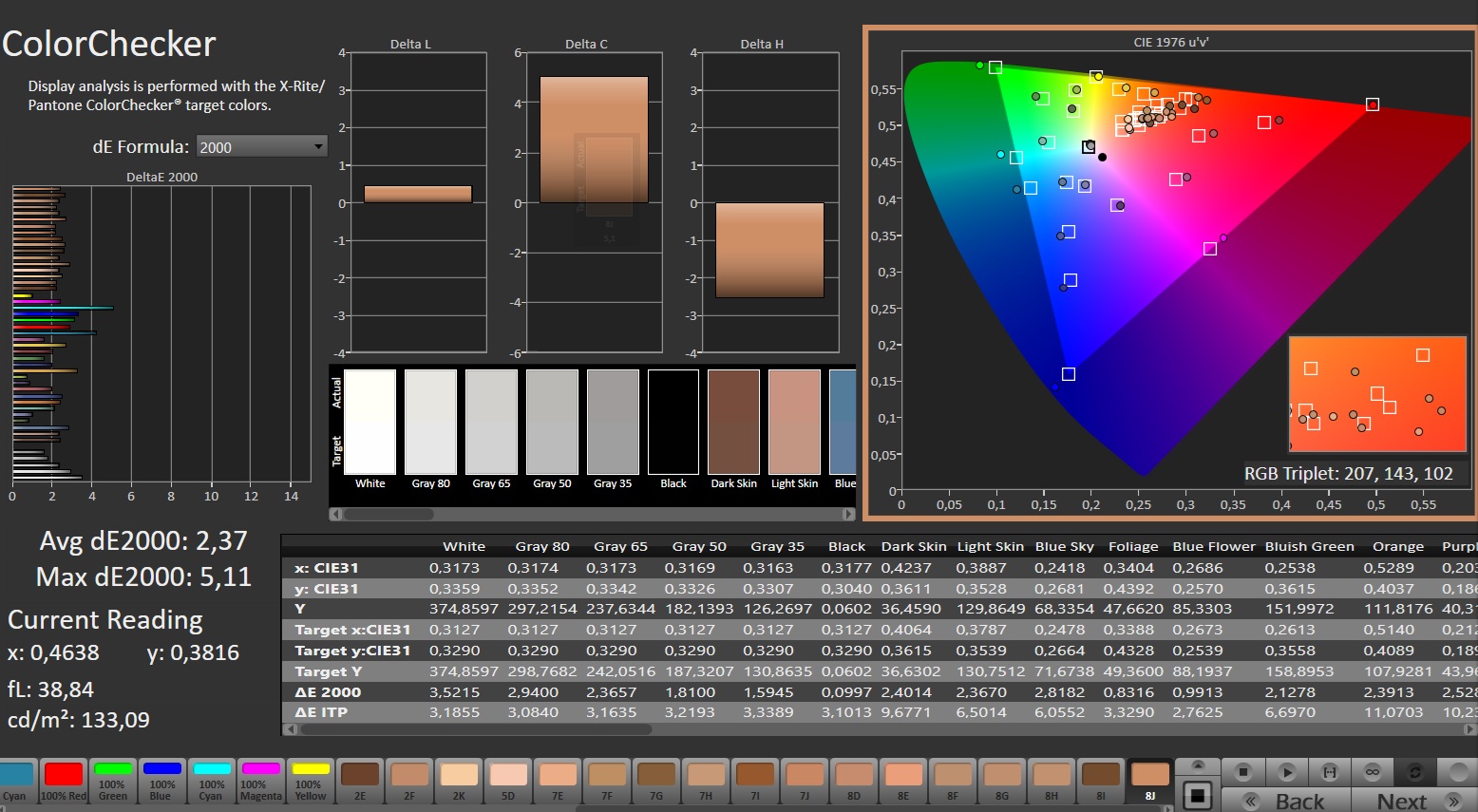The image size is (1478, 812).
Task: Click the single-step read bracket icon
Action: [x=1330, y=772]
